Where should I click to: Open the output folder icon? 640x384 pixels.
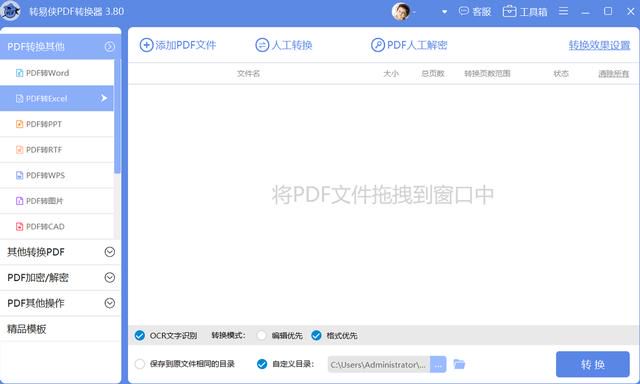[459, 364]
